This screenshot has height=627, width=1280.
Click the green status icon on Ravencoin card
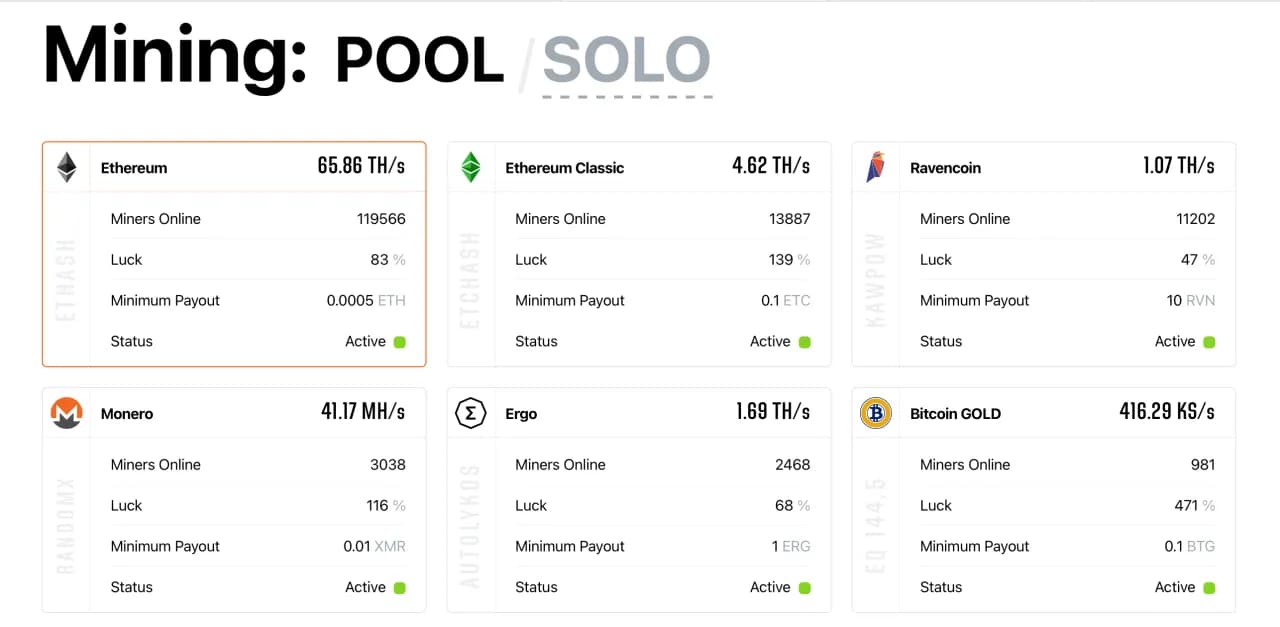click(1210, 341)
